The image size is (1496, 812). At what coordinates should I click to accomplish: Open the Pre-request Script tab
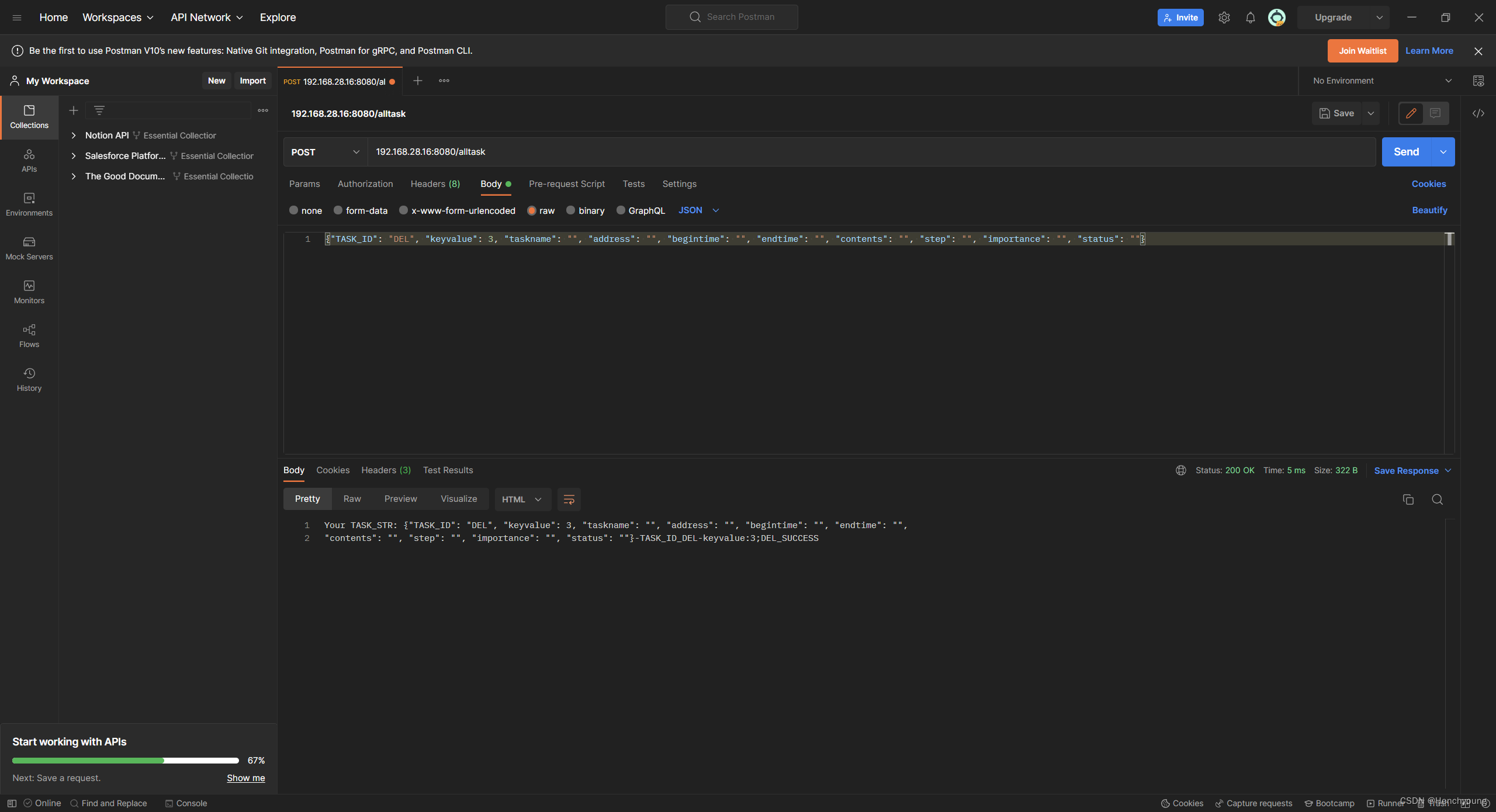566,184
